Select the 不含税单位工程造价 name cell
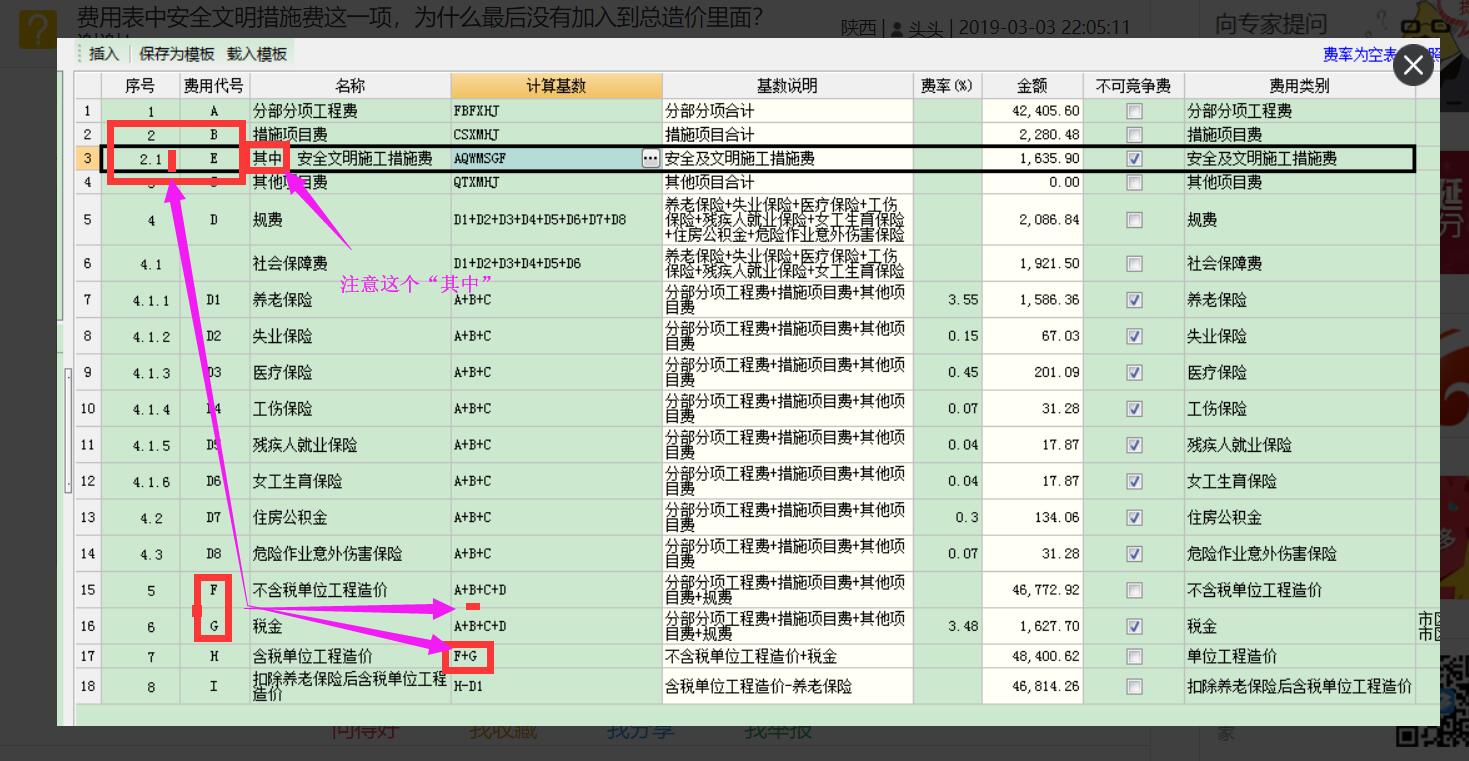 [350, 590]
